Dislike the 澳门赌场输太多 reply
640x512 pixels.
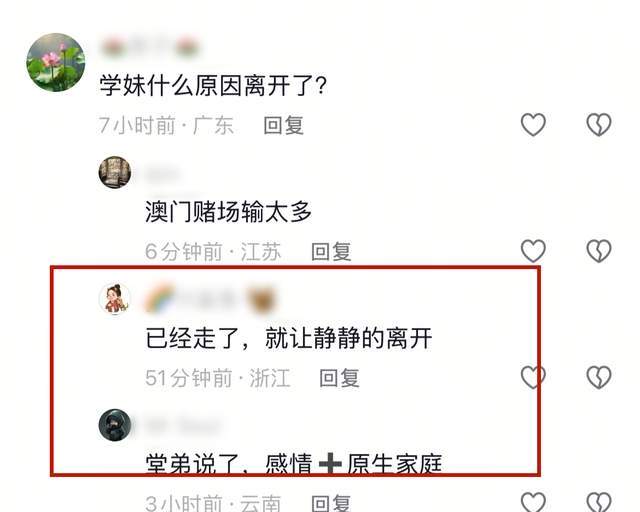click(599, 251)
